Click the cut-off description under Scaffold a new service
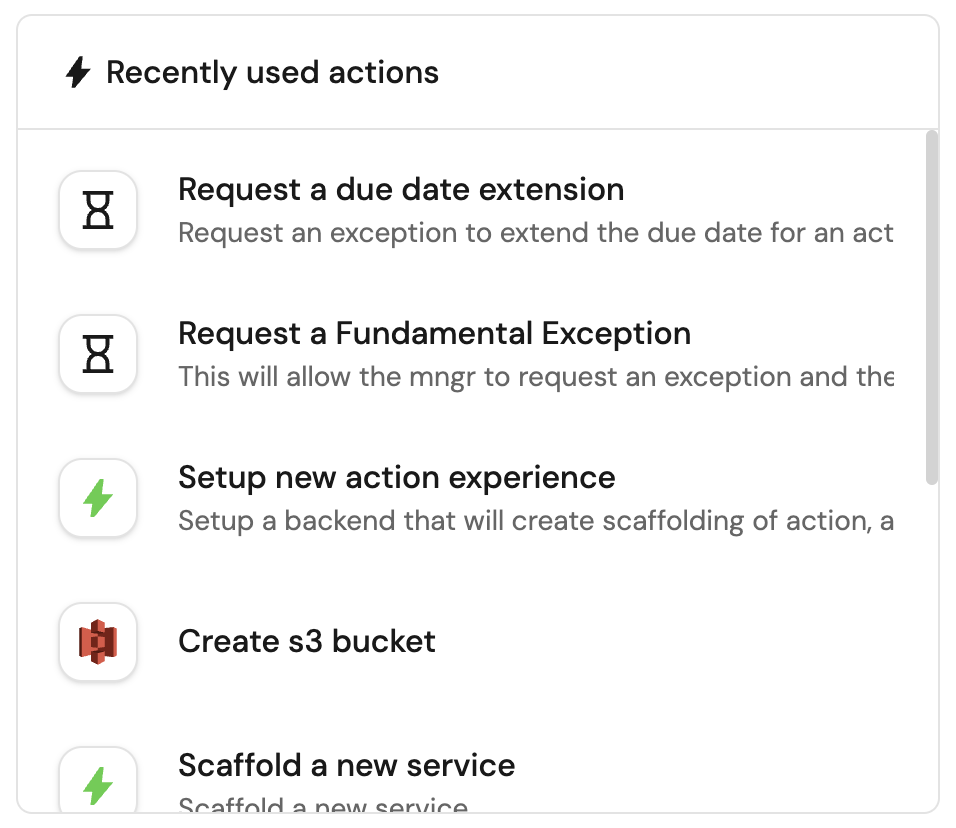 [323, 806]
